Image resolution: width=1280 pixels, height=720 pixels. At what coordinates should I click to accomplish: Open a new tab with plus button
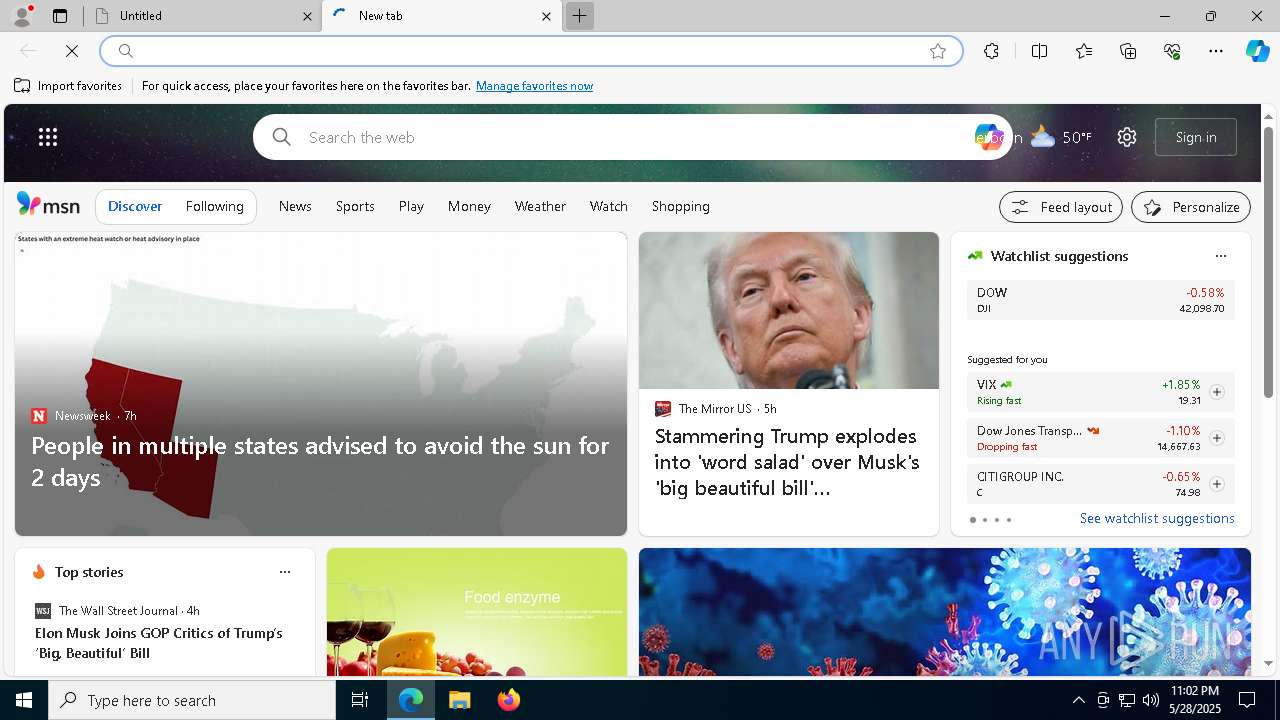(579, 16)
